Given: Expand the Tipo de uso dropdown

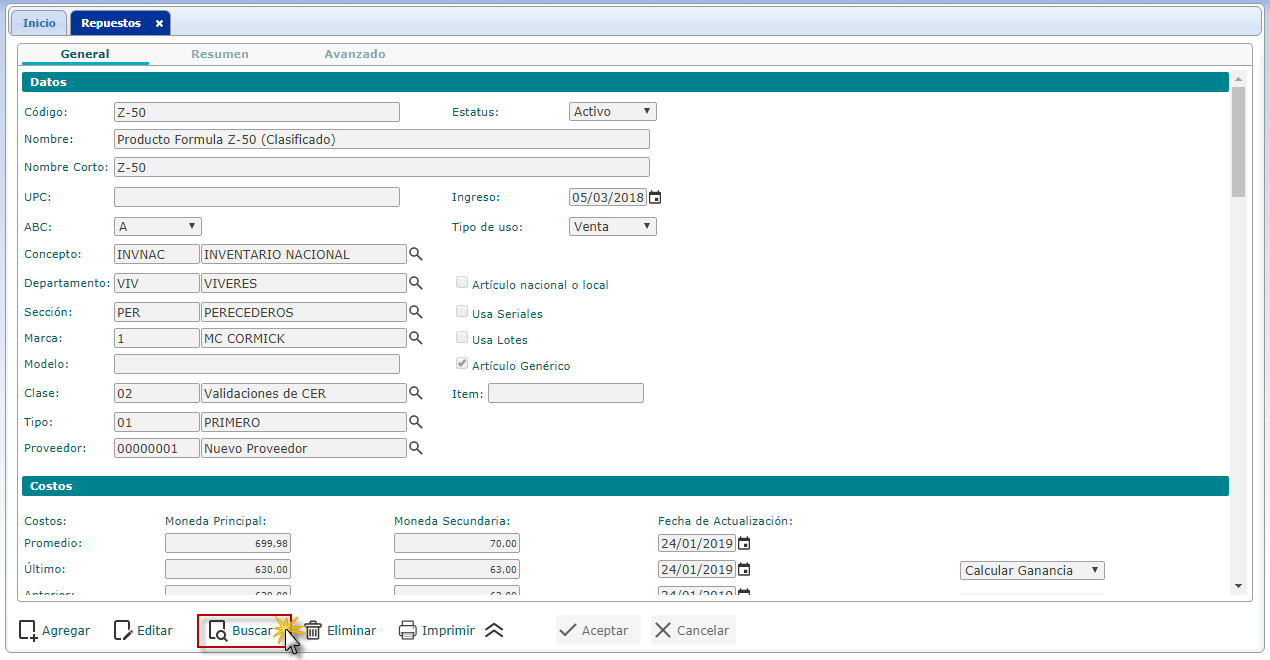Looking at the screenshot, I should coord(612,227).
